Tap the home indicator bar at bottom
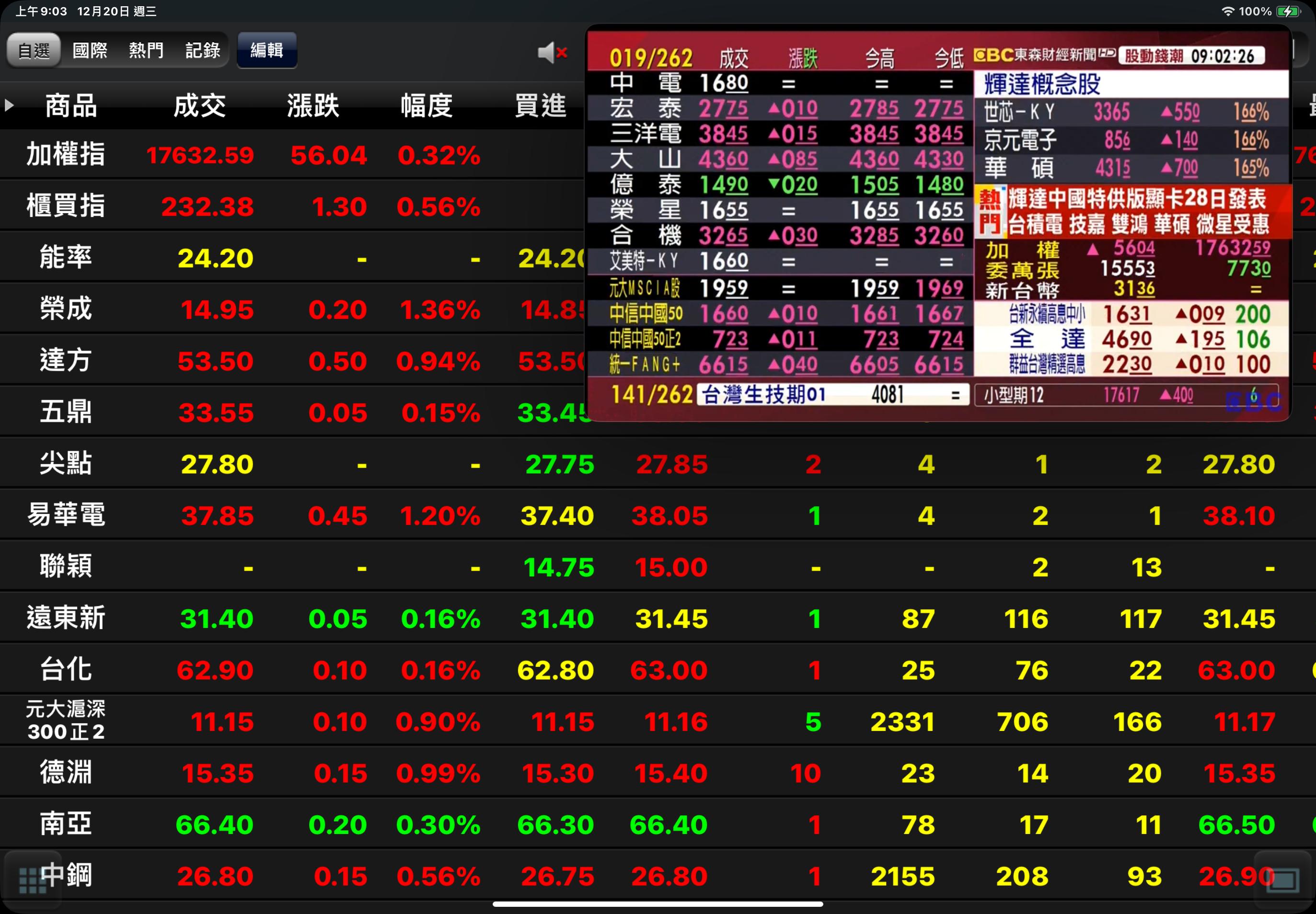The image size is (1316, 914). 658,904
